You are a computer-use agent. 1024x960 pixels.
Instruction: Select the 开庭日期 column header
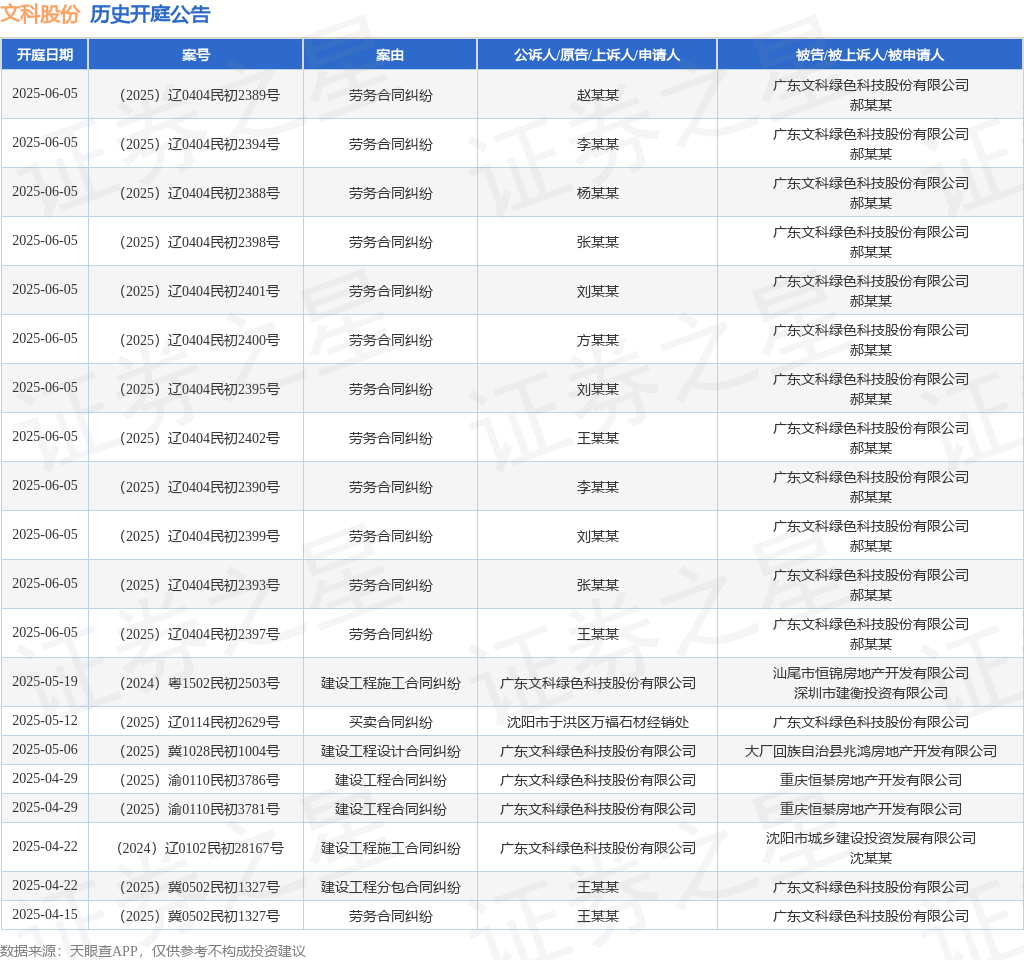point(44,55)
